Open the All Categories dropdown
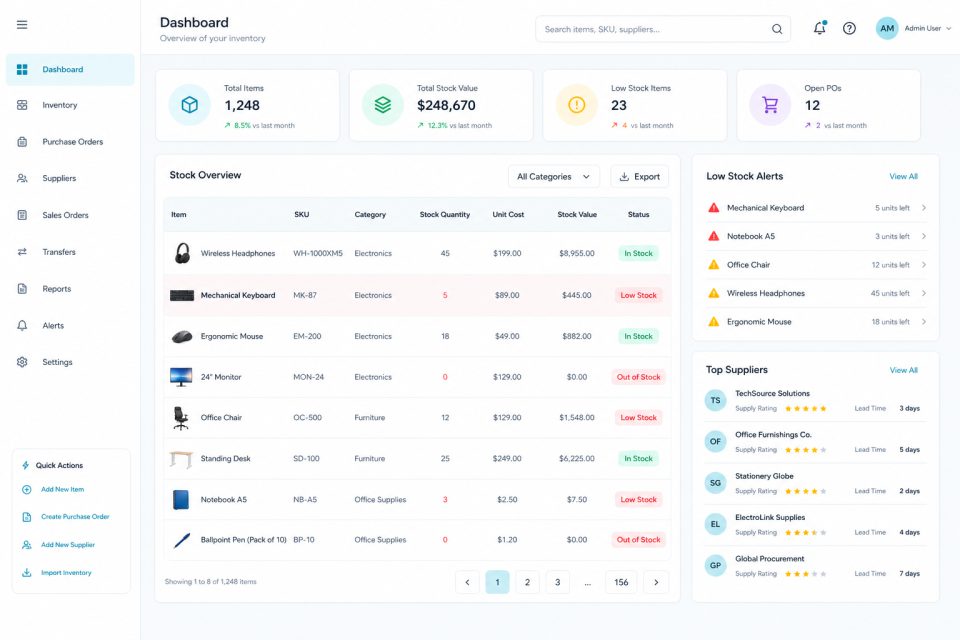Viewport: 960px width, 640px height. pyautogui.click(x=553, y=176)
